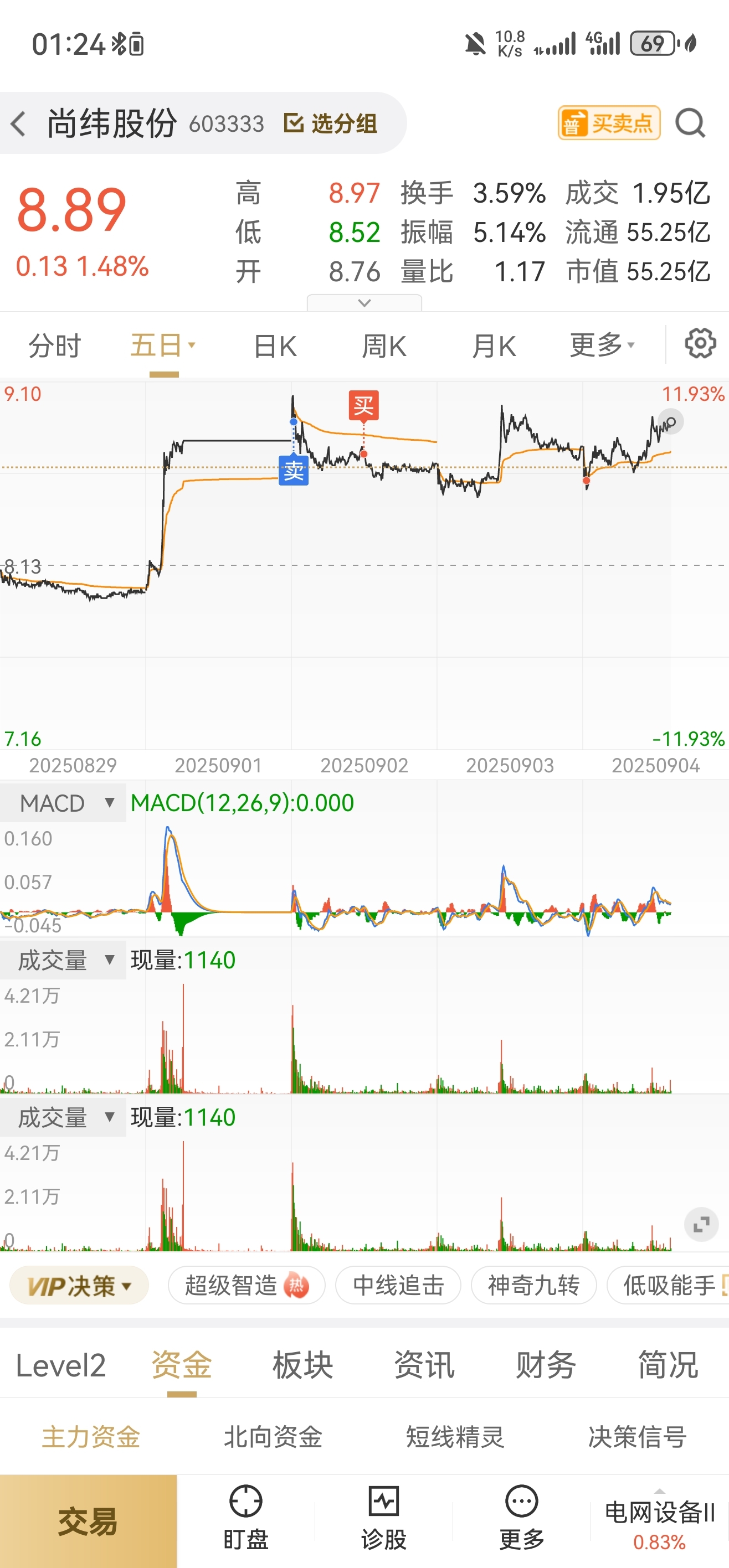The width and height of the screenshot is (729, 1568).
Task: Open the 资讯 tab
Action: [424, 1365]
